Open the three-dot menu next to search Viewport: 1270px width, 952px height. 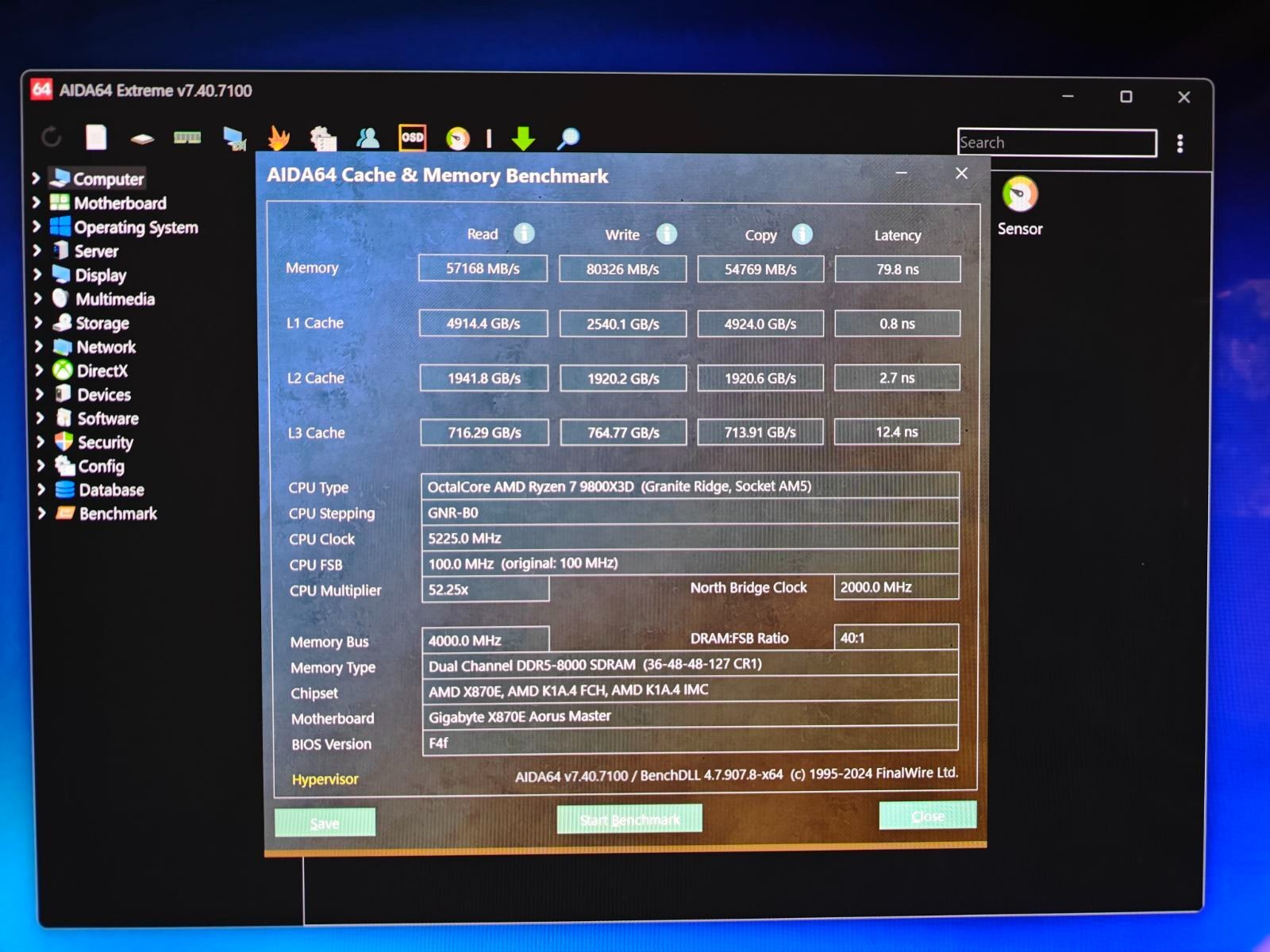(x=1180, y=143)
